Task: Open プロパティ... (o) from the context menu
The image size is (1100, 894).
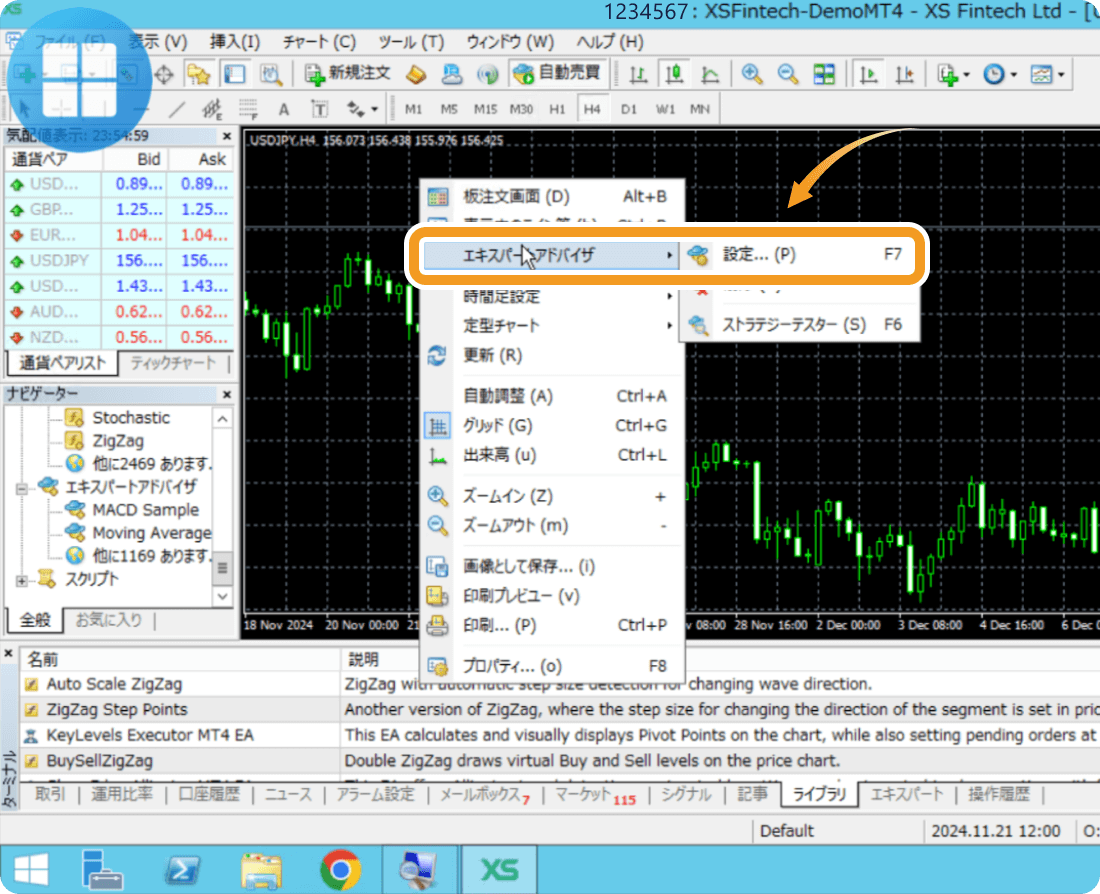Action: coord(551,666)
